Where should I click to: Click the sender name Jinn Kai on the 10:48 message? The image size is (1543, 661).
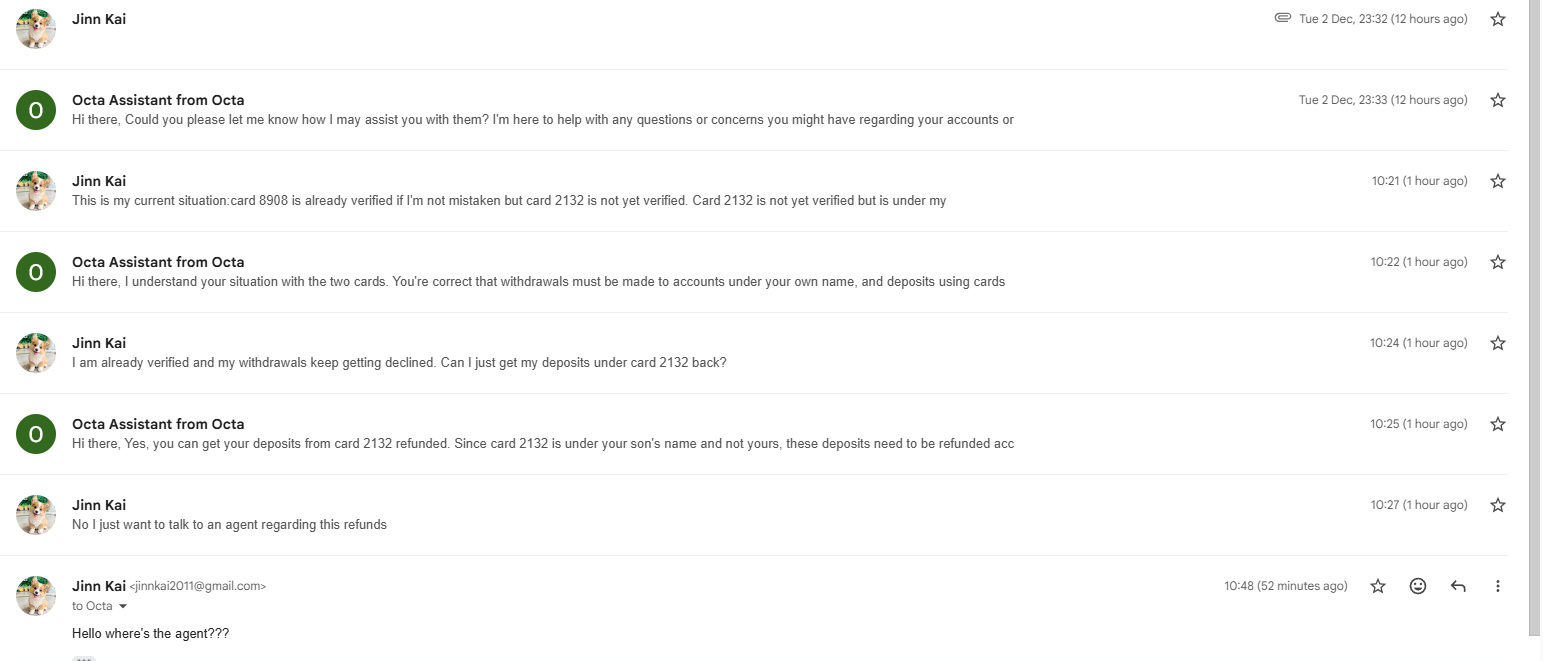pos(99,586)
